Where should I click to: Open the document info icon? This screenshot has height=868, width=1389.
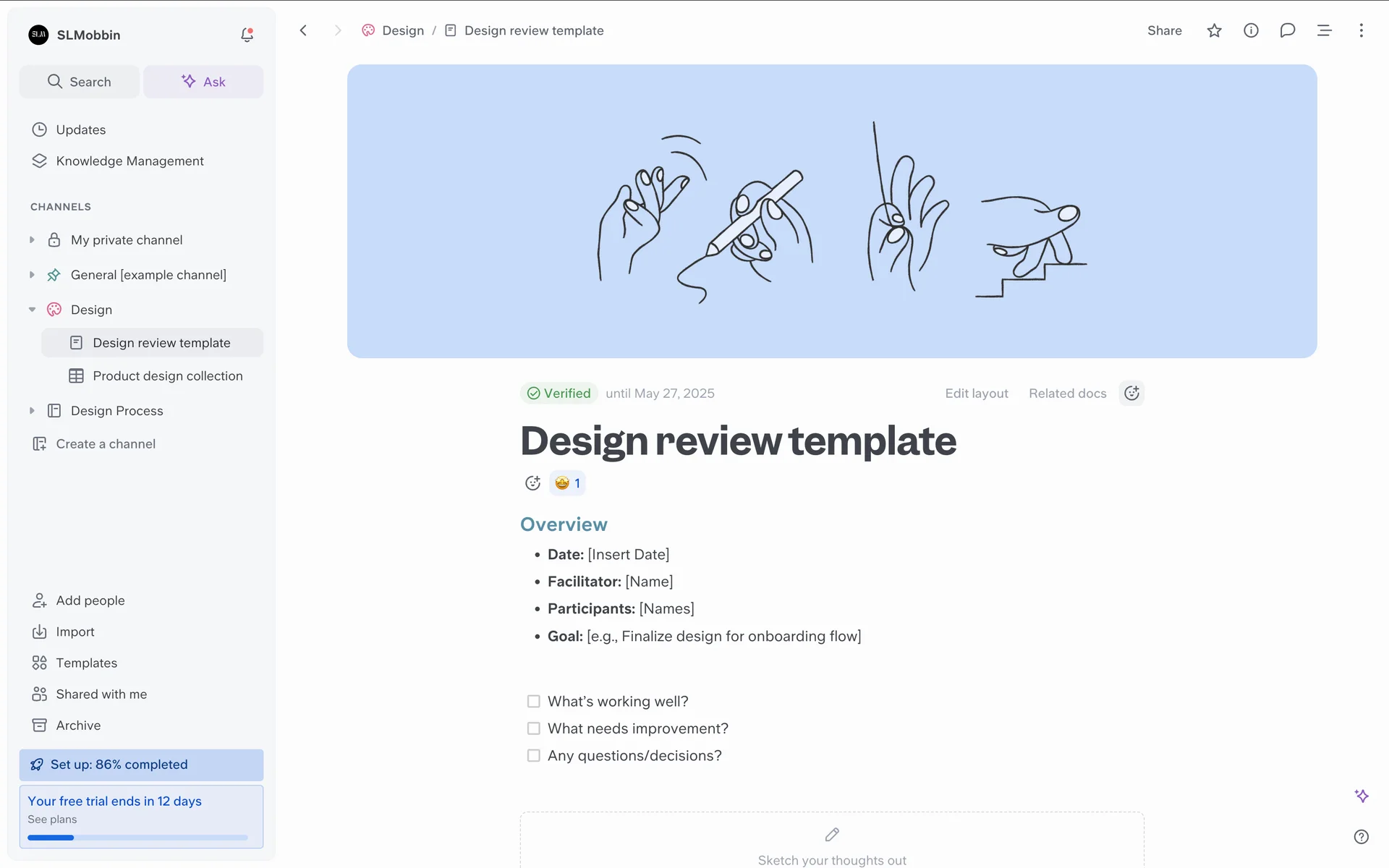(1251, 30)
